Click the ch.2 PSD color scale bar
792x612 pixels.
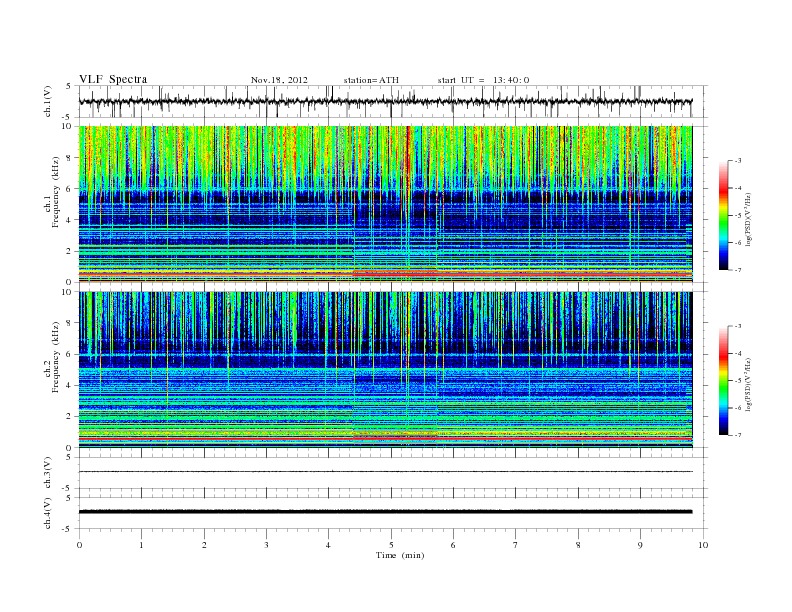[x=723, y=381]
